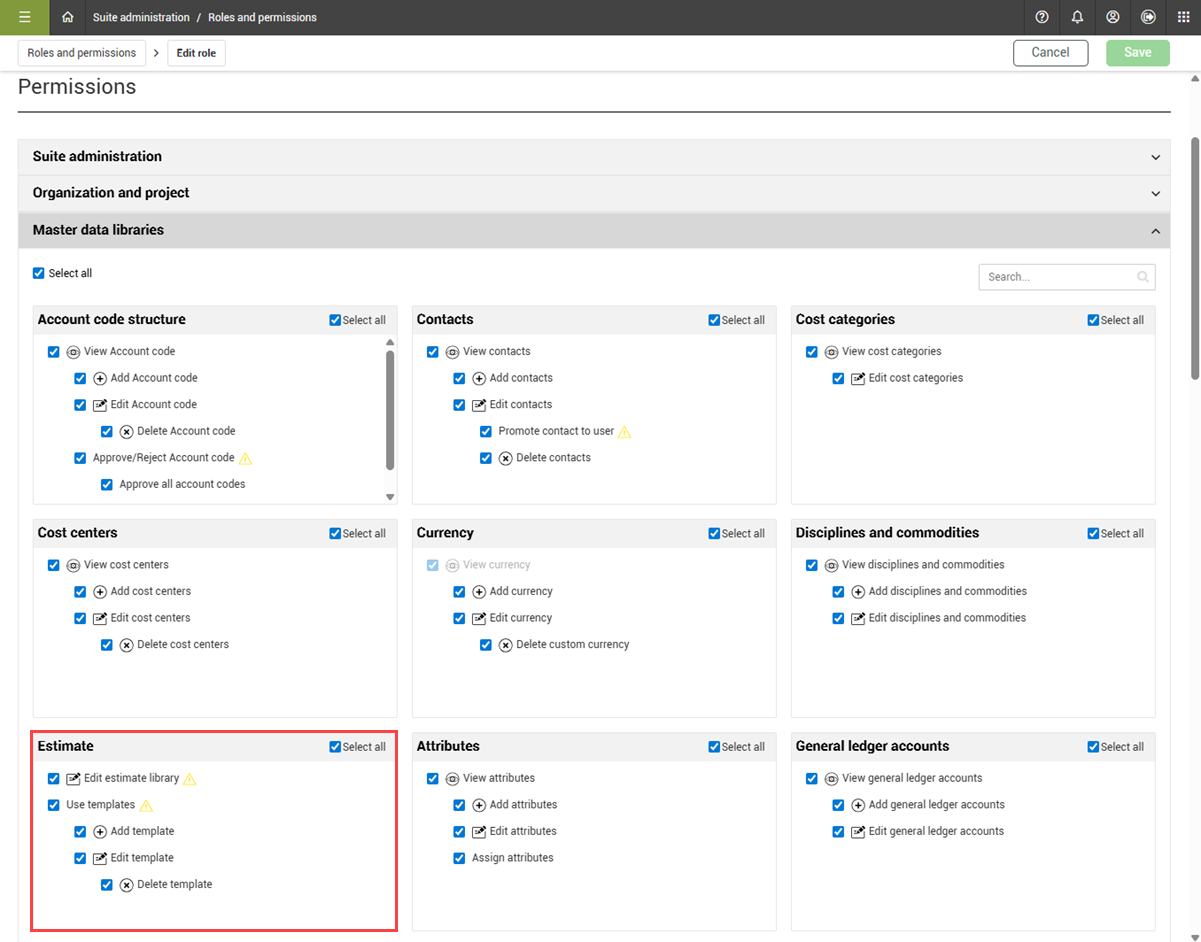Click the Save button
This screenshot has width=1201, height=942.
1137,53
